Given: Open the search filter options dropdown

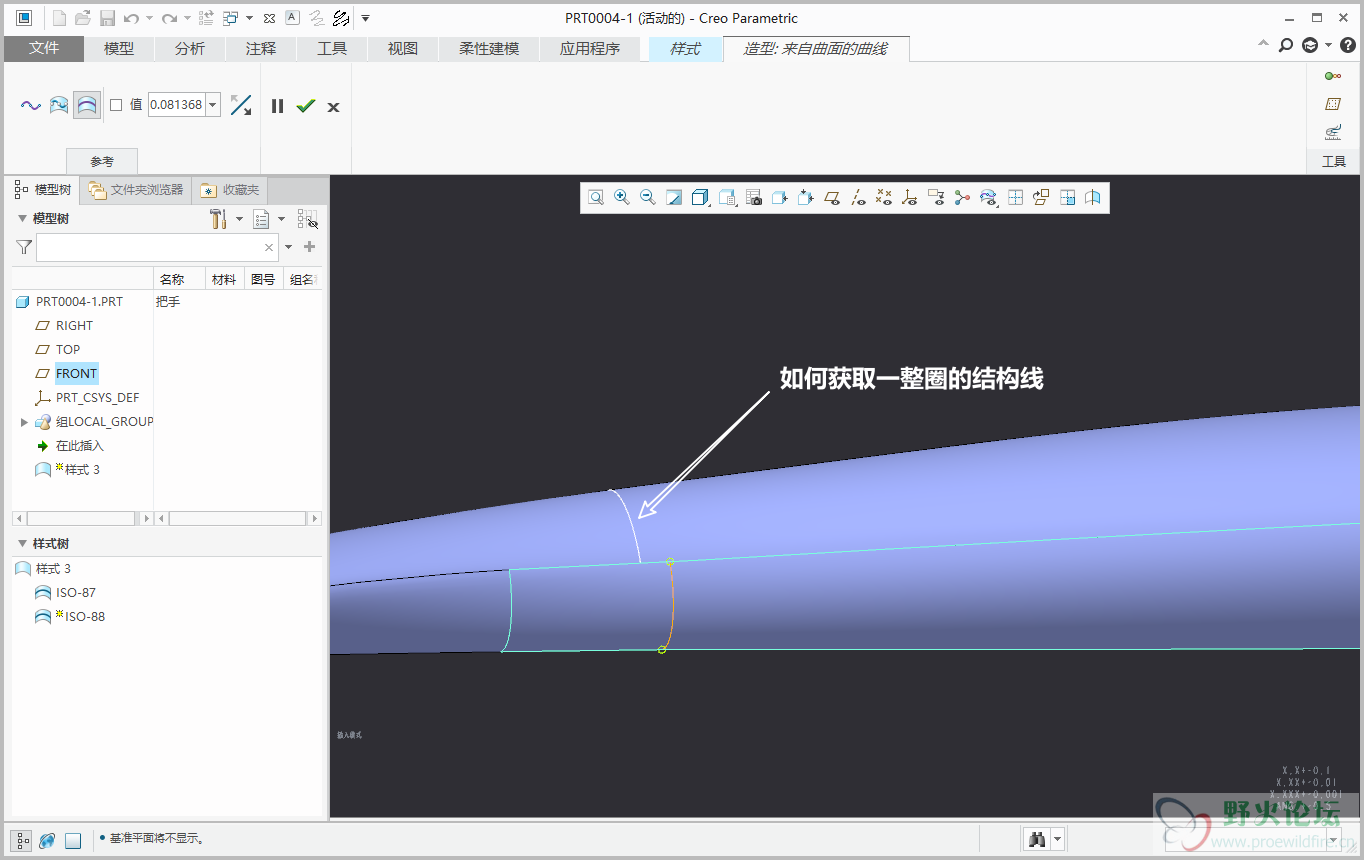Looking at the screenshot, I should [x=289, y=247].
